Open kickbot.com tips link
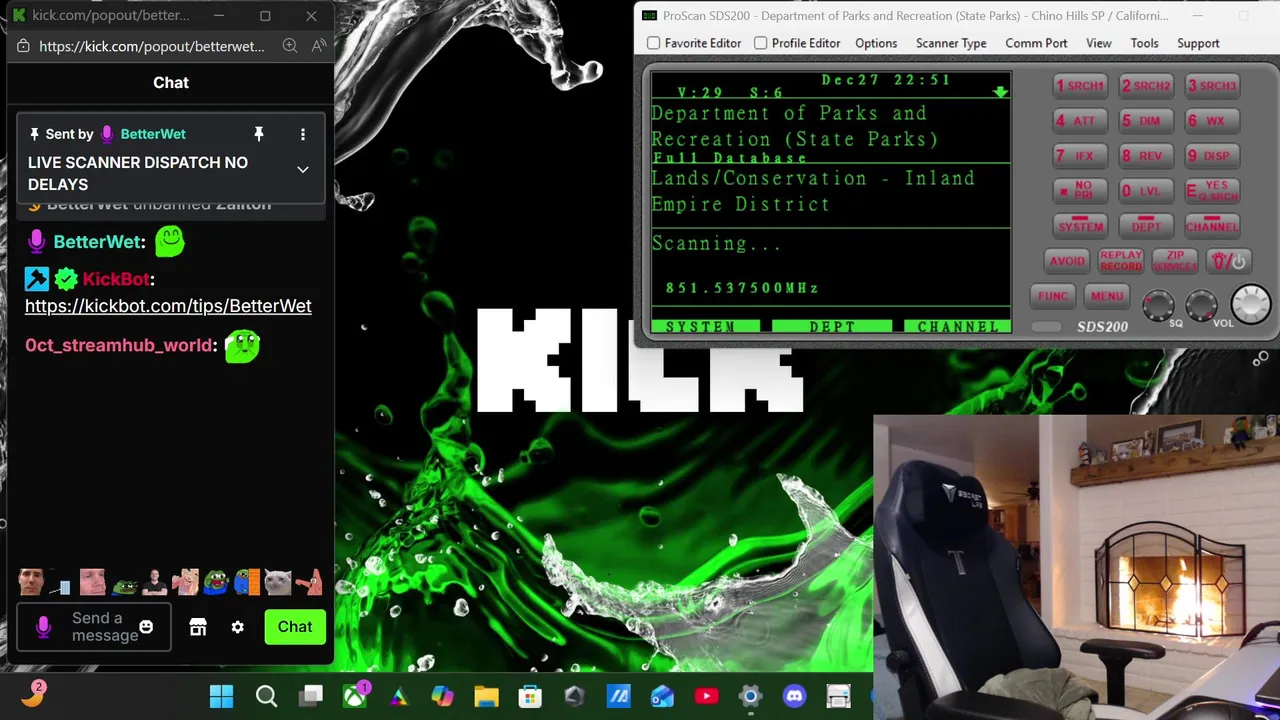 point(168,306)
